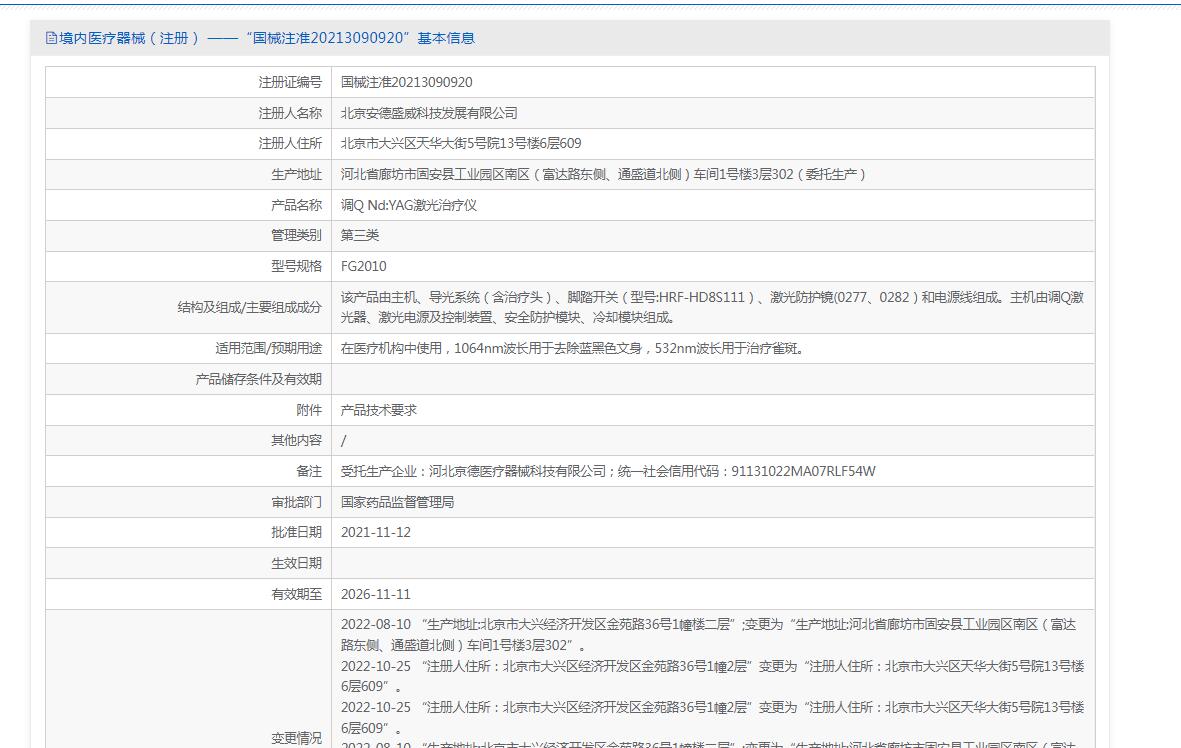This screenshot has width=1181, height=748.
Task: Open the 产品技术要求 attachment entry
Action: pos(378,410)
